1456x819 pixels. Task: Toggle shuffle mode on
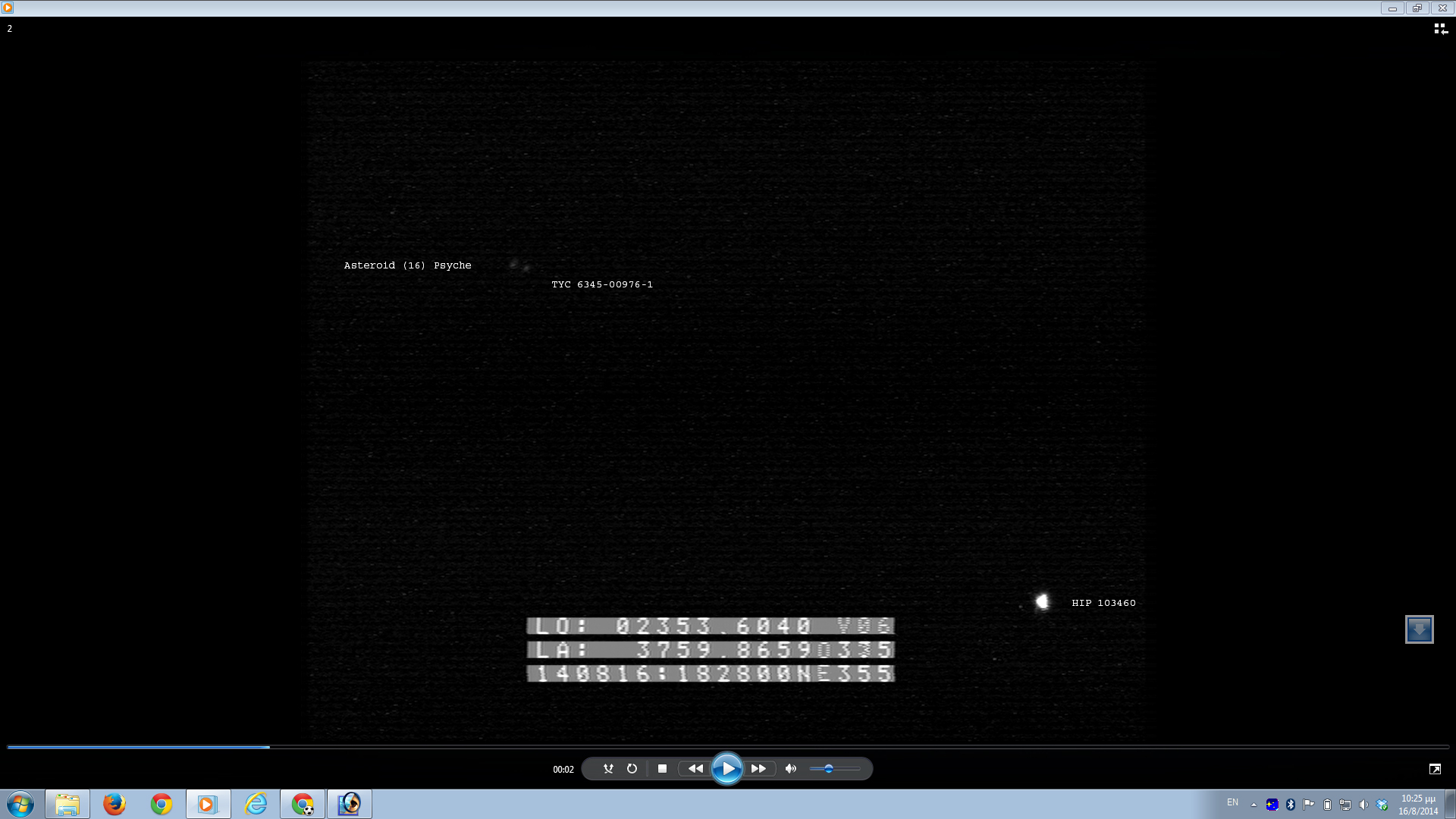pos(608,769)
